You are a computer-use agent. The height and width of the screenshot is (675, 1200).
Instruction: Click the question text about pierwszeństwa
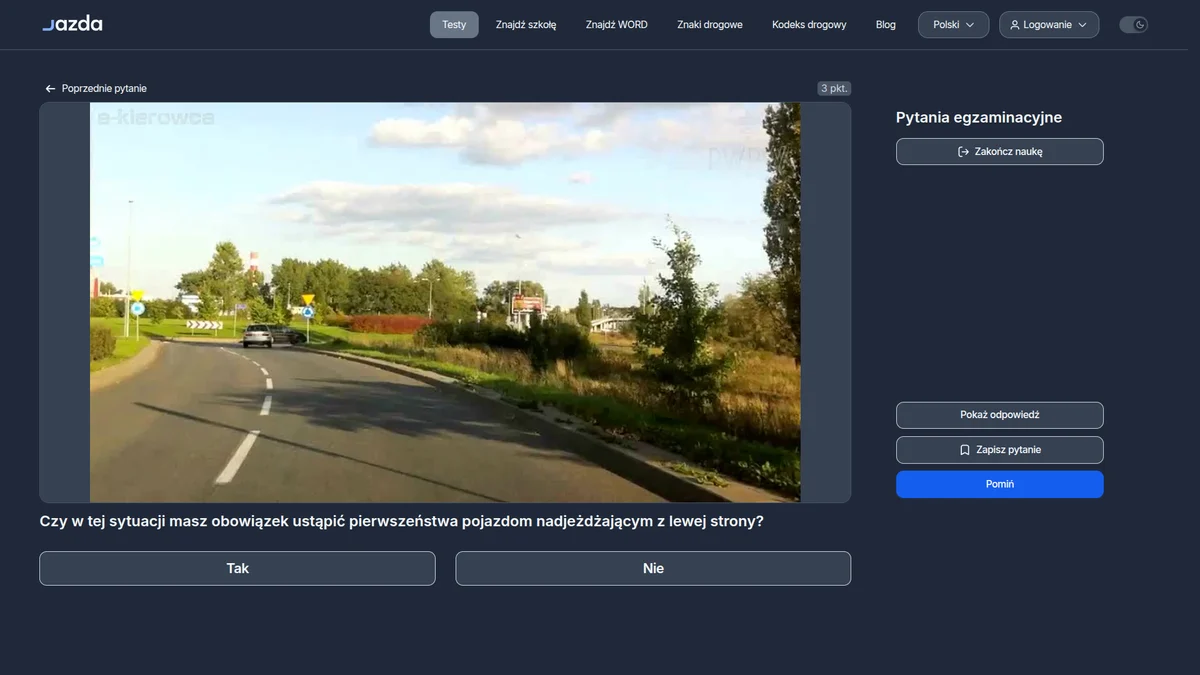coord(401,521)
